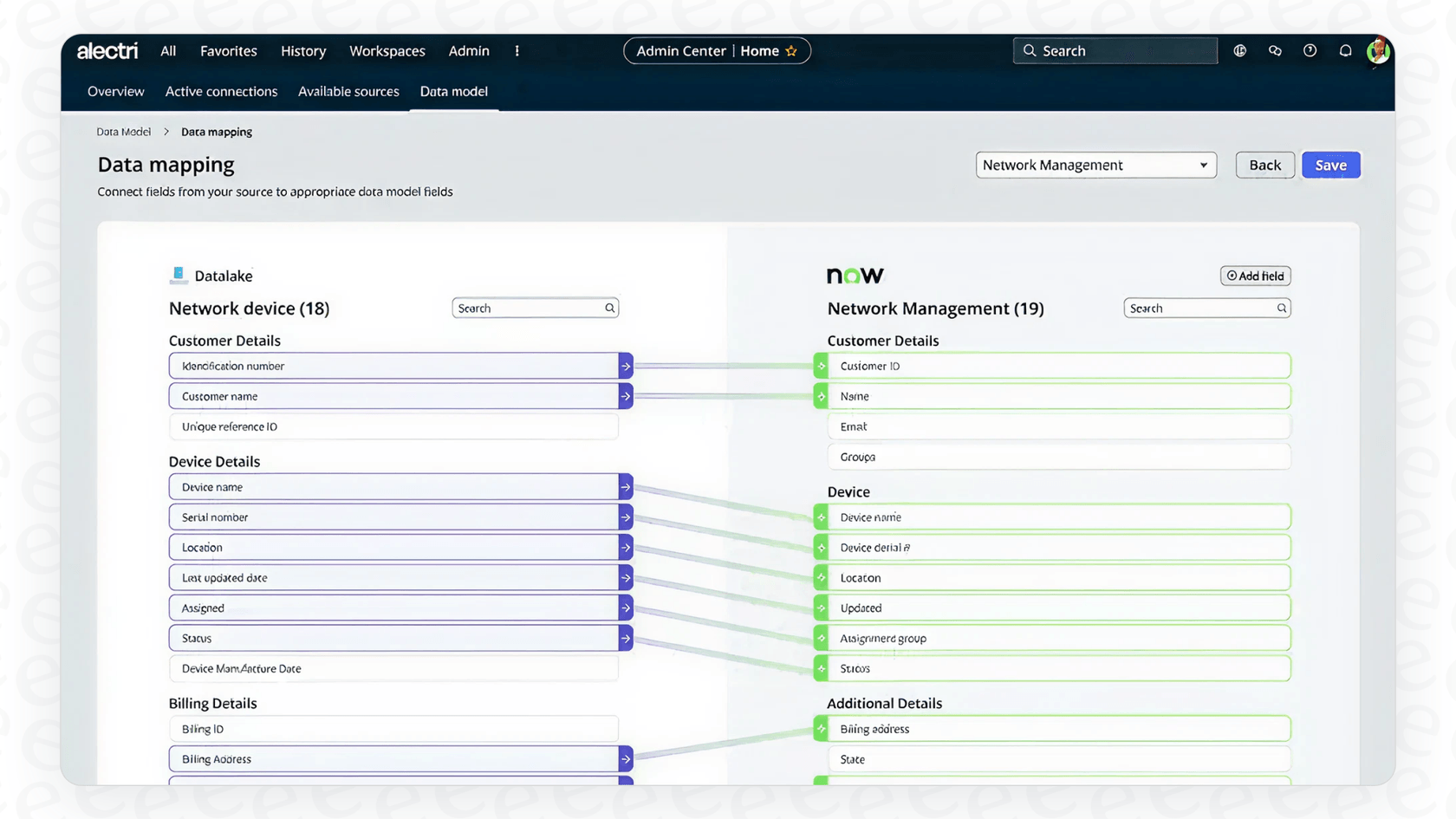Toggle the green mapping marker on Customer ID

coord(821,366)
